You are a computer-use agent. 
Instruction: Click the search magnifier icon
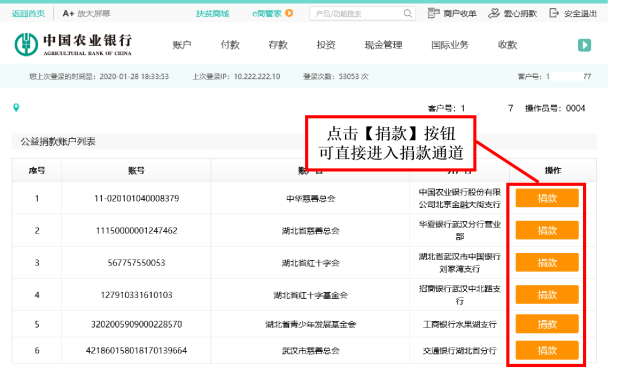(x=407, y=13)
